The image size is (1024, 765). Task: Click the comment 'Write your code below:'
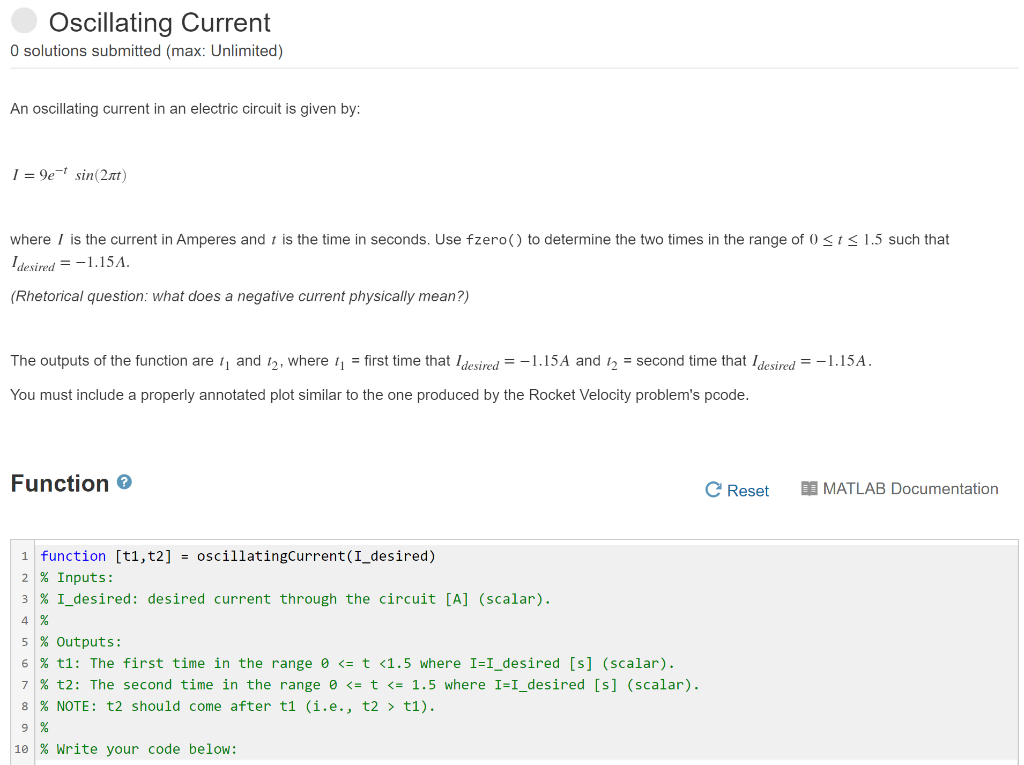click(x=140, y=749)
